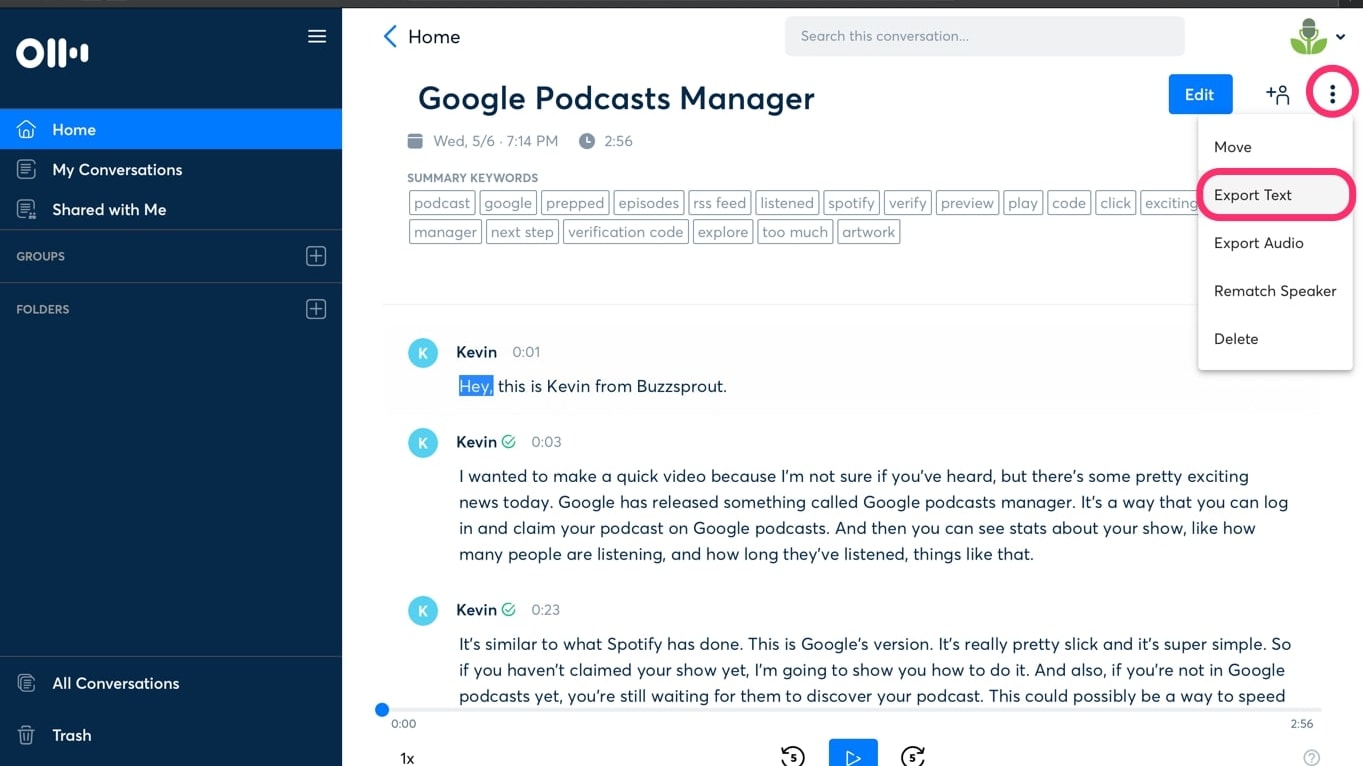Click the highlighted word 'Hey'
This screenshot has width=1363, height=766.
click(x=476, y=386)
